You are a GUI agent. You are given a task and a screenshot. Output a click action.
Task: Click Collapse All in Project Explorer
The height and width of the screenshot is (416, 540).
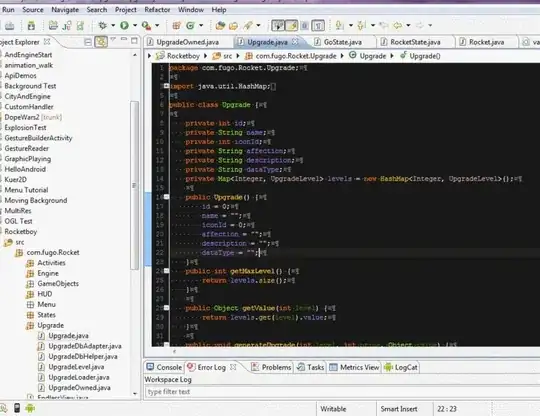tap(88, 42)
